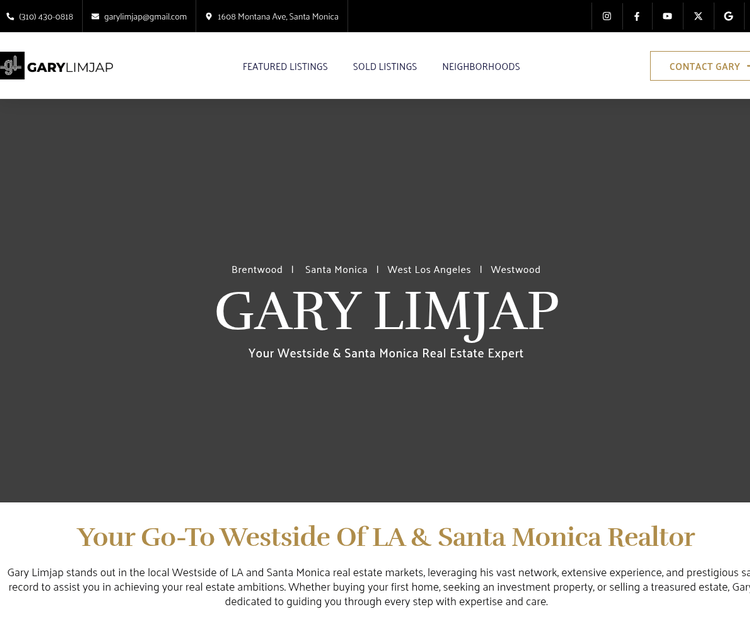
Task: Email garylimjap@gmail.com link
Action: tap(145, 17)
